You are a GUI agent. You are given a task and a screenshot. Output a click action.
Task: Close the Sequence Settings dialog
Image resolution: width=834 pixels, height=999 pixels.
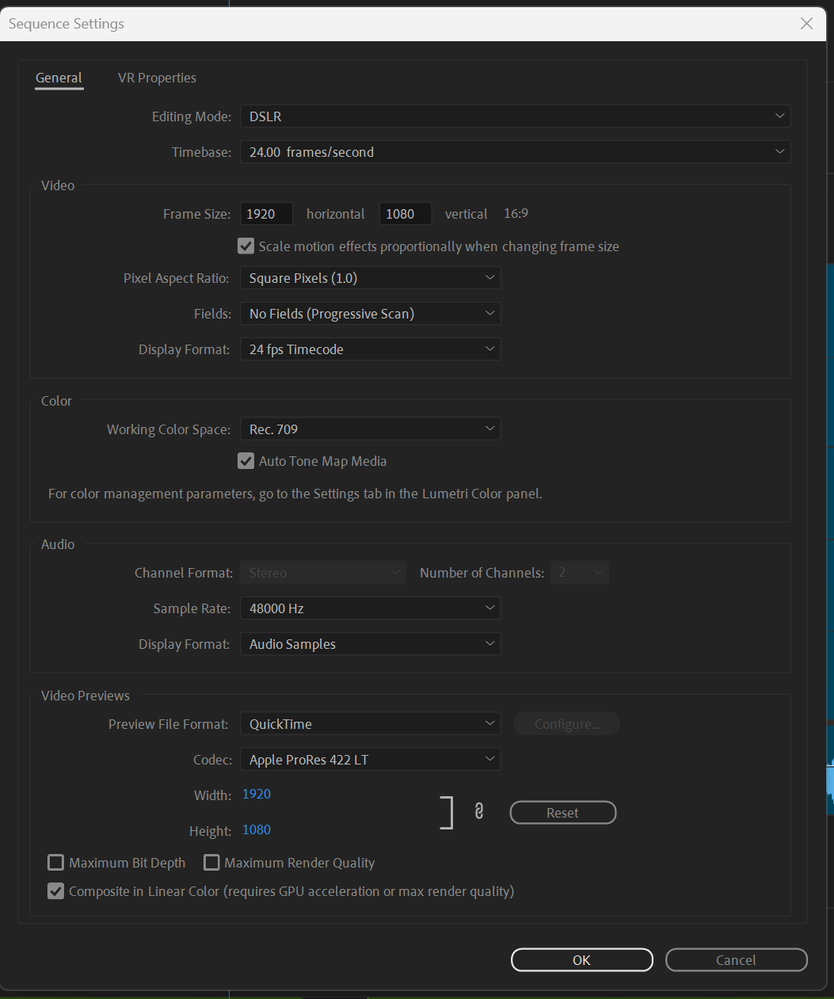click(807, 24)
